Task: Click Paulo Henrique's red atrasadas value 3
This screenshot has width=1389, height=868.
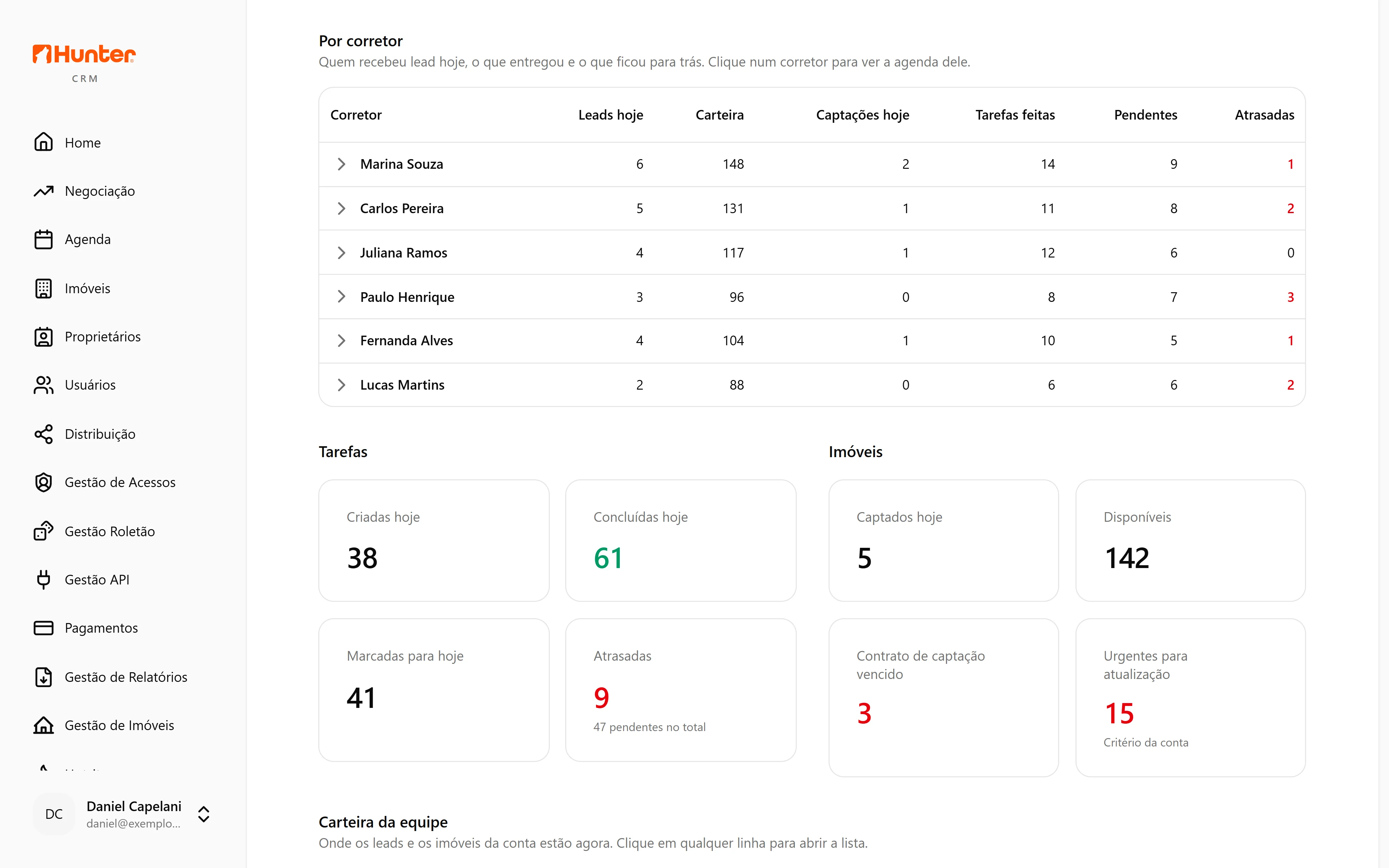Action: point(1290,297)
